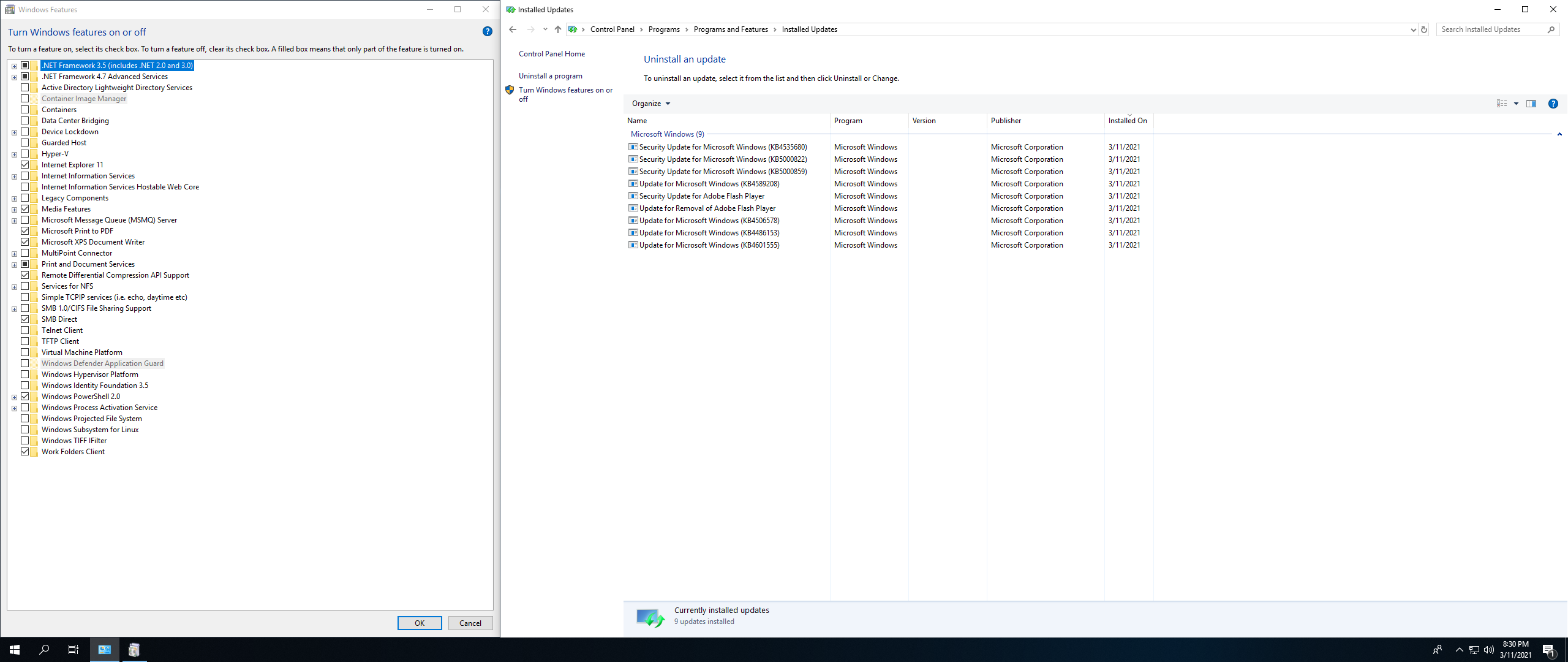
Task: Click OK in Windows Features
Action: pyautogui.click(x=420, y=623)
